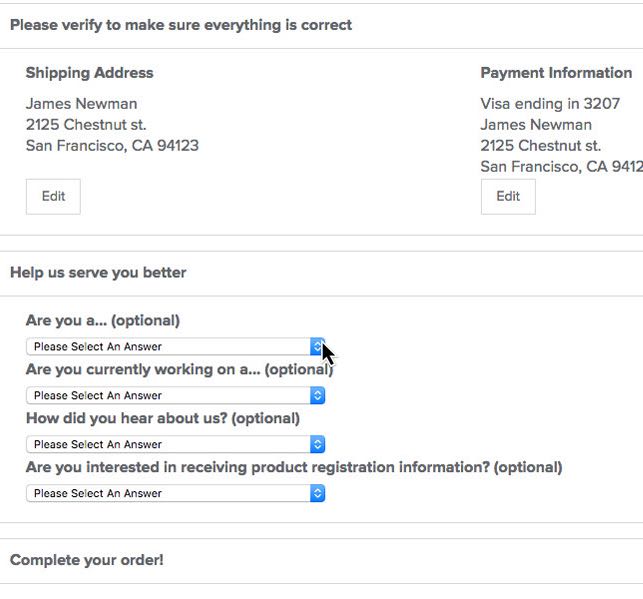643x599 pixels.
Task: Open the "Are you a..." answer dropdown
Action: click(176, 346)
